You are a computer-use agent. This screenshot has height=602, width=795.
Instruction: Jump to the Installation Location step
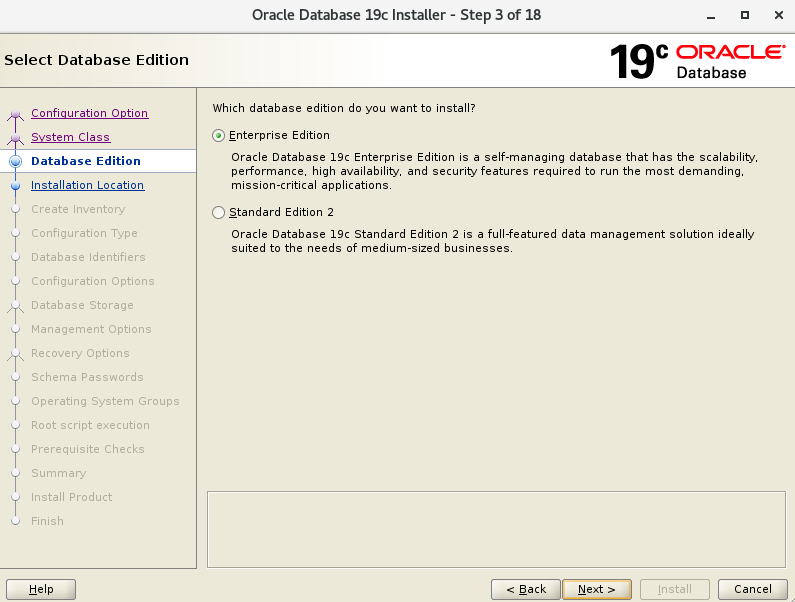click(87, 185)
